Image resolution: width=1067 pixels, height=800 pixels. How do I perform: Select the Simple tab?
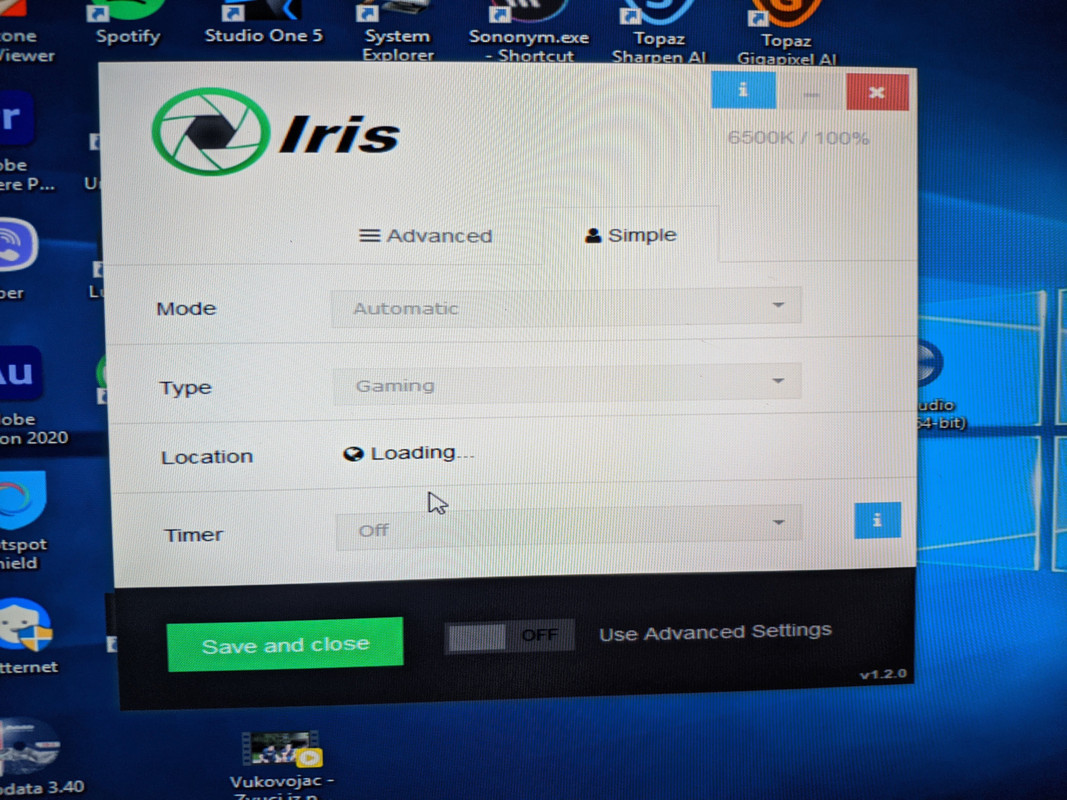pos(631,235)
